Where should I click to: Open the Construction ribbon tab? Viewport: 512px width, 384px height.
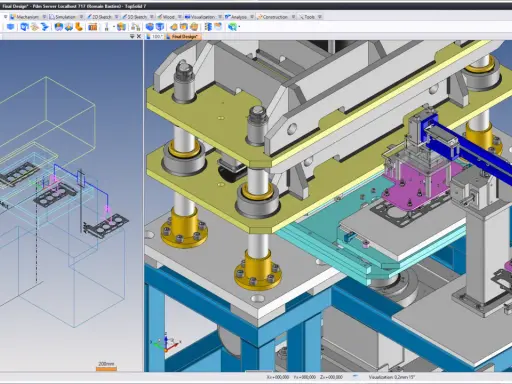pyautogui.click(x=272, y=17)
